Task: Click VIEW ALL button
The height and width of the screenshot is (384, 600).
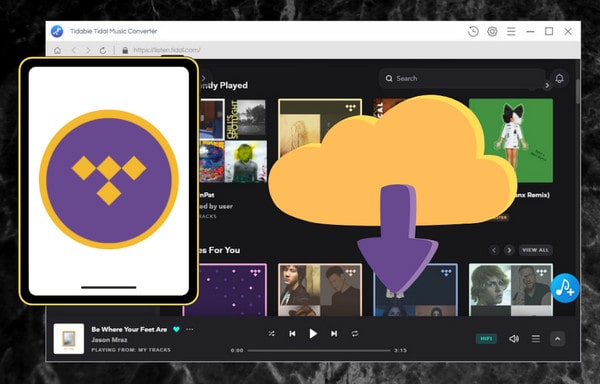Action: pyautogui.click(x=536, y=250)
